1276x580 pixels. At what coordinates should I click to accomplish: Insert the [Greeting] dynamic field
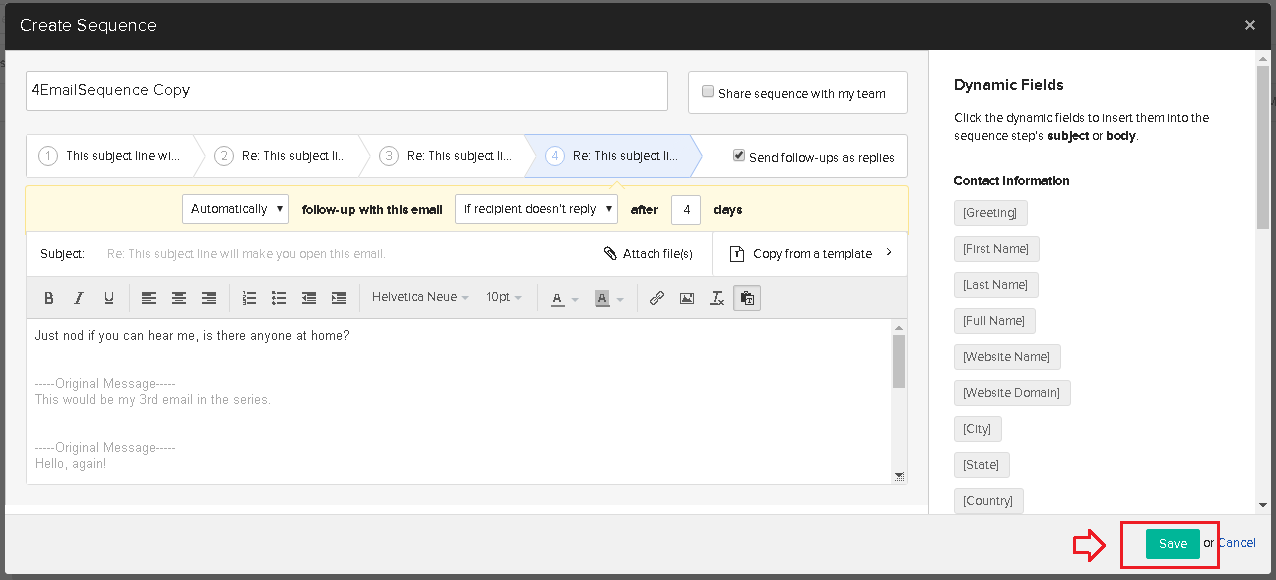[x=990, y=213]
